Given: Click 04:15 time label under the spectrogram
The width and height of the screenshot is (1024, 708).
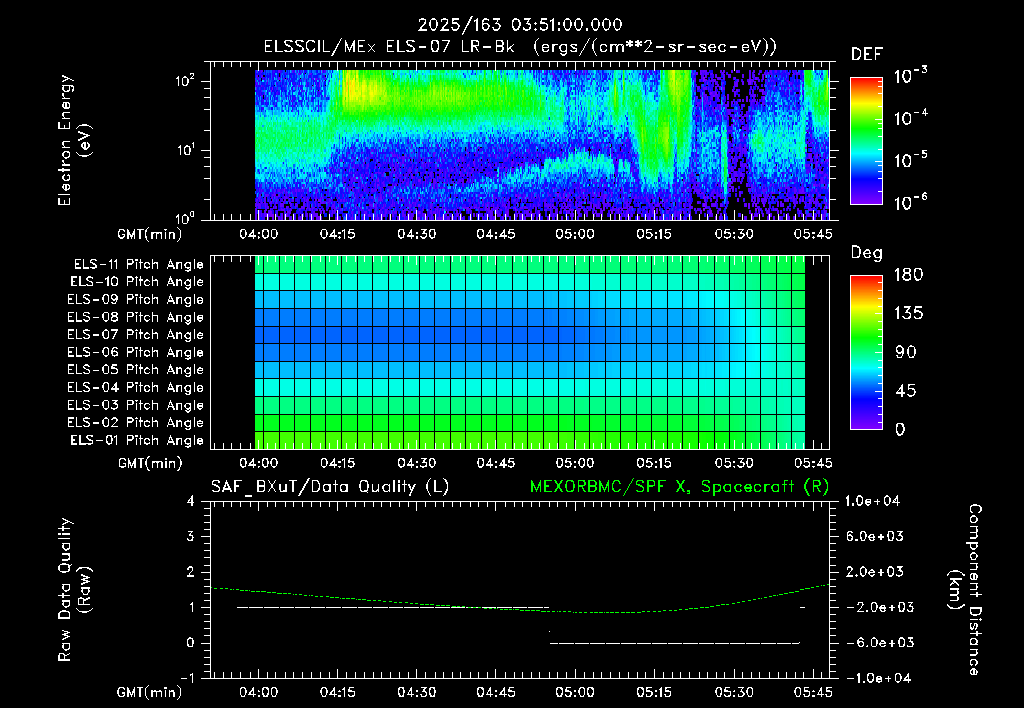Looking at the screenshot, I should [x=338, y=234].
